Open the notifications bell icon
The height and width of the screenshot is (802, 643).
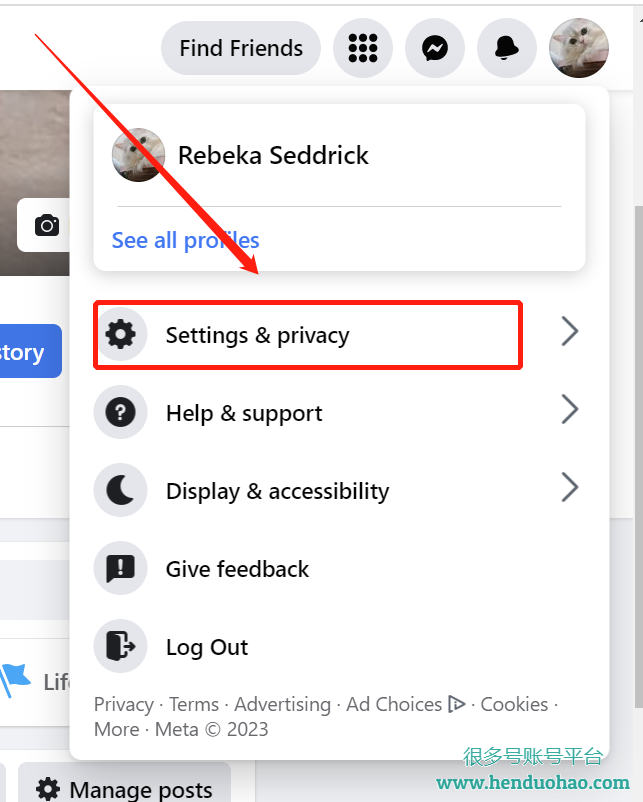click(x=506, y=48)
